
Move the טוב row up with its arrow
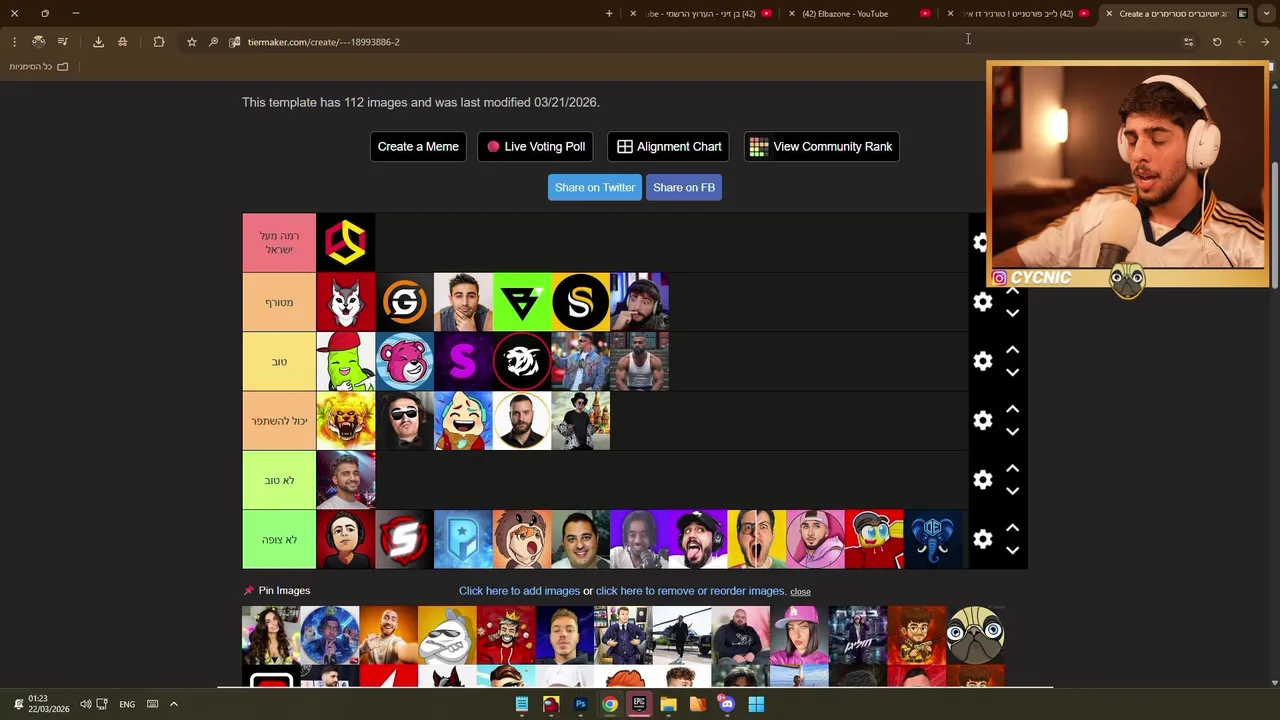click(1012, 350)
